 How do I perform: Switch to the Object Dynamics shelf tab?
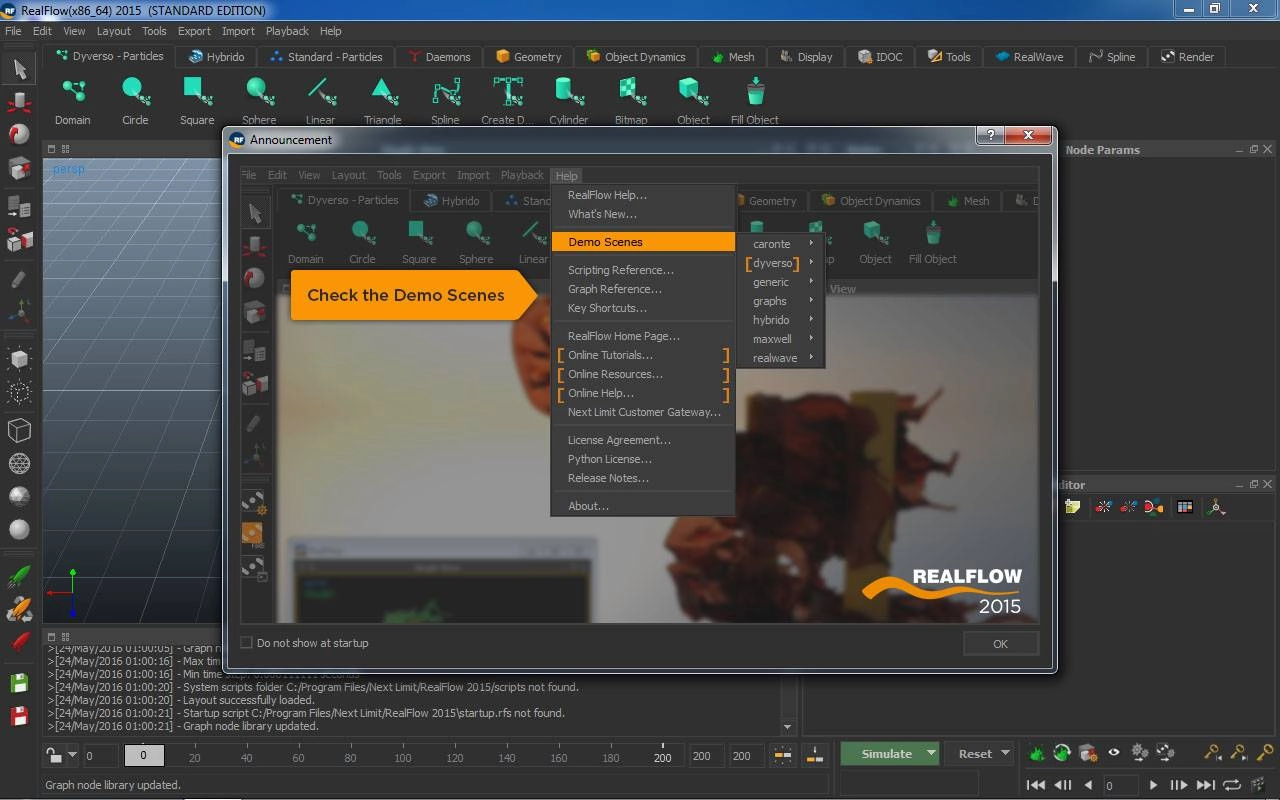tap(636, 57)
